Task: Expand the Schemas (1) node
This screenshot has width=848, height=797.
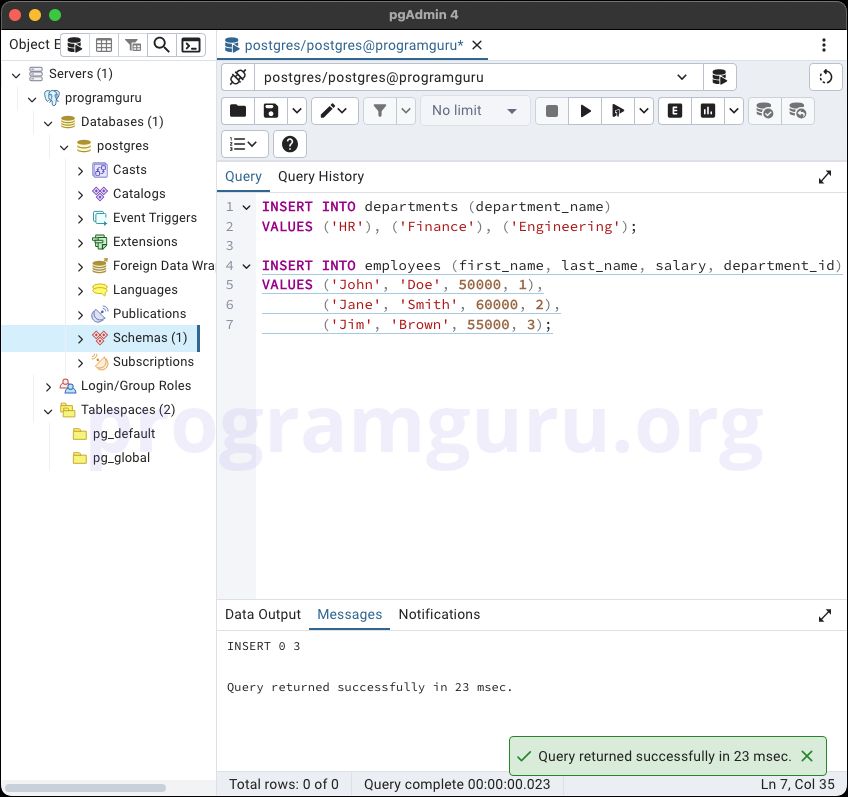Action: 80,338
